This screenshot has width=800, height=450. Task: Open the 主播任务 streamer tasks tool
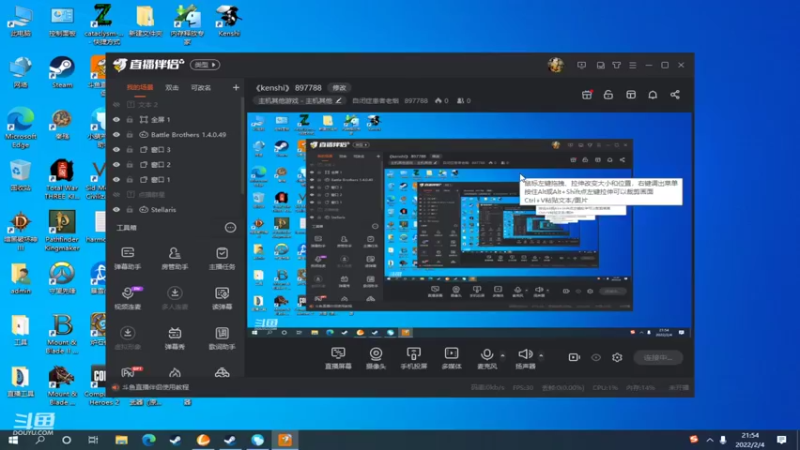click(222, 258)
